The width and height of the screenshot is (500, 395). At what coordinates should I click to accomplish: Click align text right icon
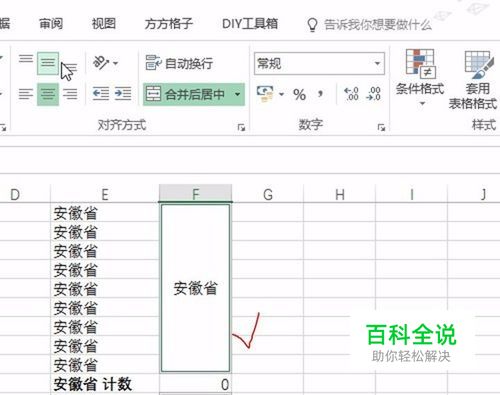pos(70,94)
